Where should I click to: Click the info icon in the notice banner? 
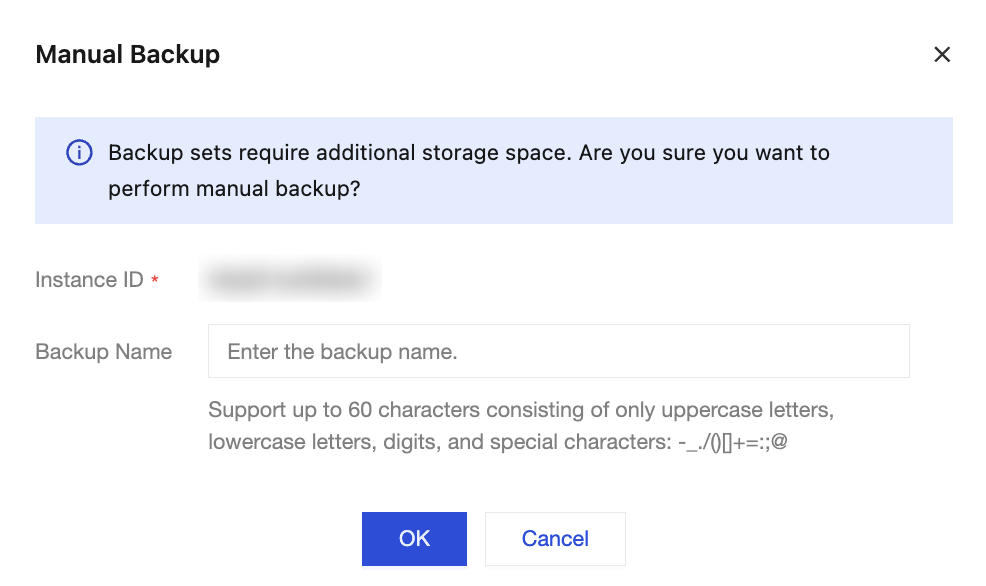tap(79, 153)
